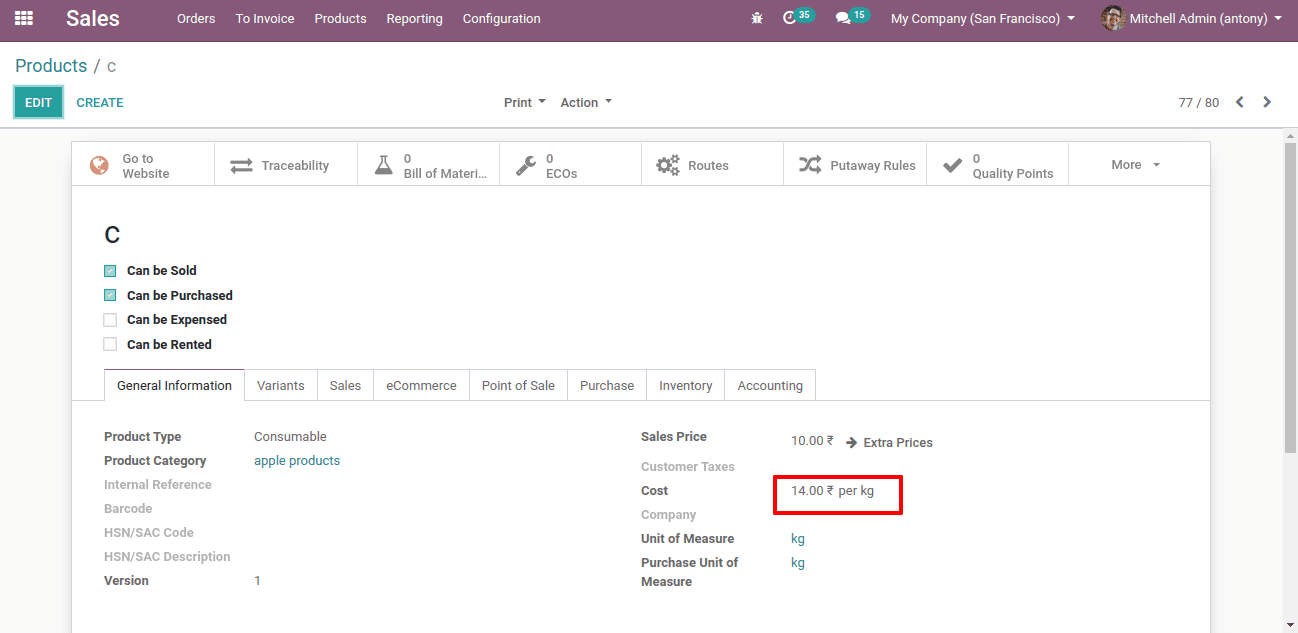Viewport: 1298px width, 633px height.
Task: Click the CREATE button
Action: point(100,102)
